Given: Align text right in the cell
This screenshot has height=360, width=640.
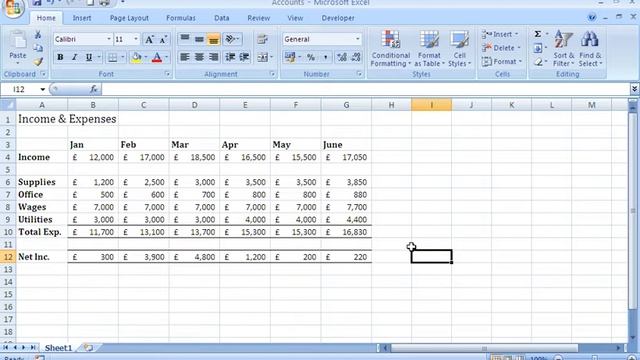Looking at the screenshot, I should (x=213, y=57).
